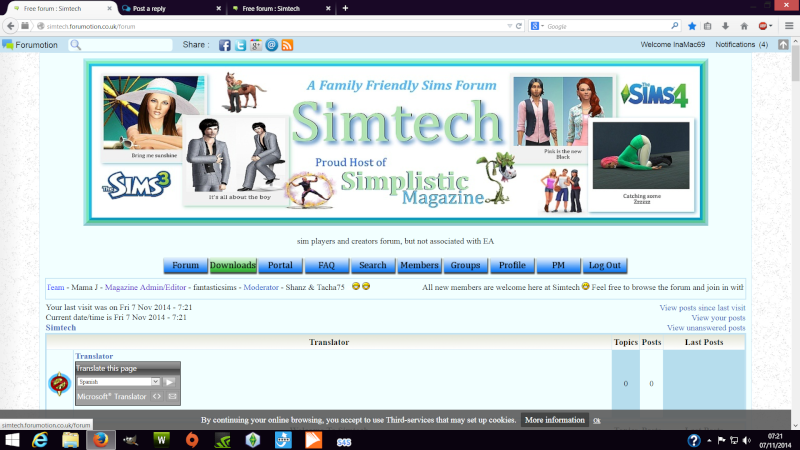Open the Groups navigation button
This screenshot has height=450, width=800.
coord(465,265)
